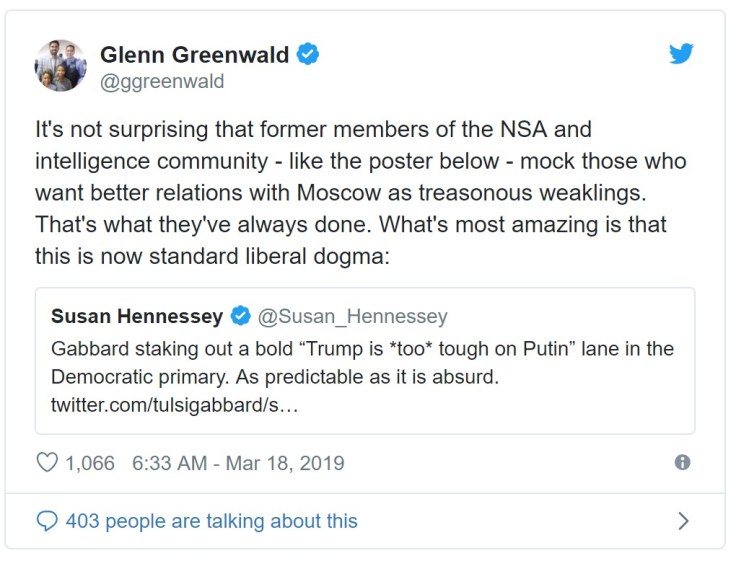
Task: Open the @Susan_Hennessey handle
Action: tap(352, 317)
